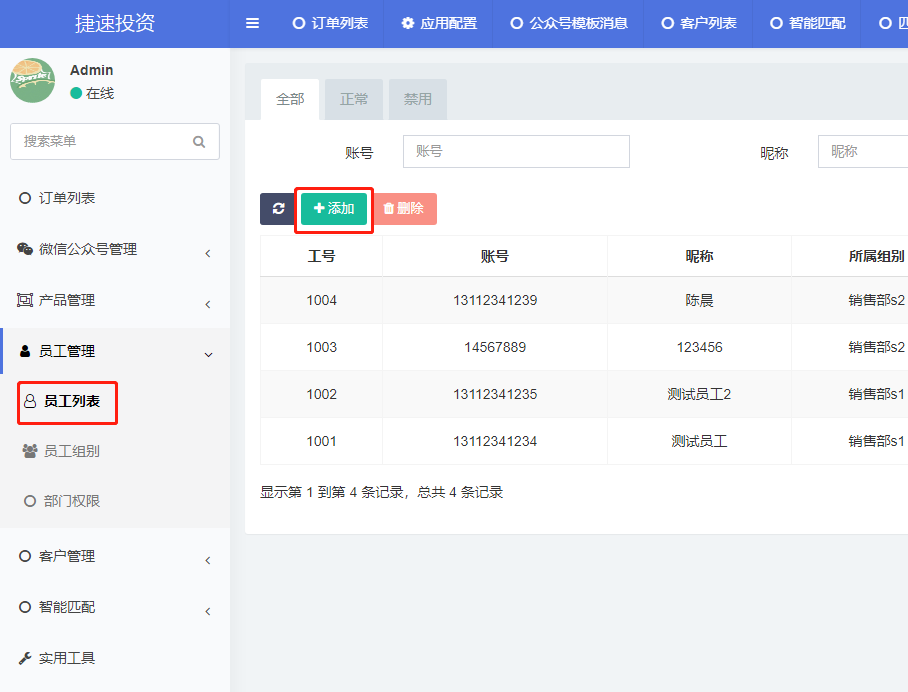Expand the 产品管理 chevron

208,304
